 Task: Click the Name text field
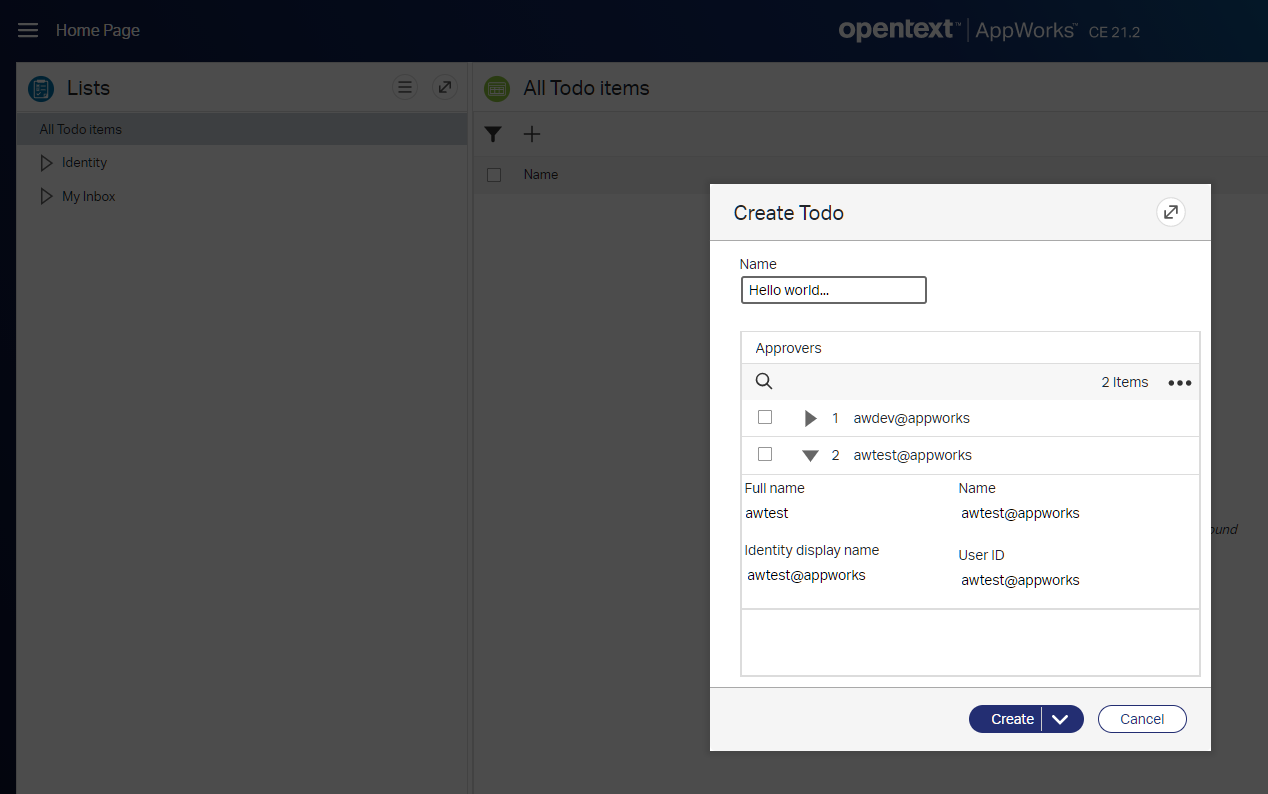pyautogui.click(x=833, y=290)
